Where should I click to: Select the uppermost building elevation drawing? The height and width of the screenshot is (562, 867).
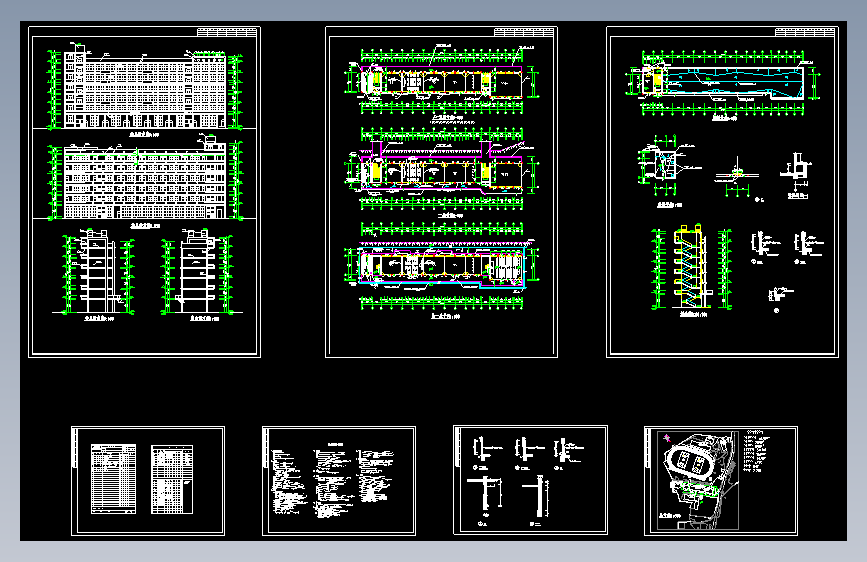[x=145, y=87]
